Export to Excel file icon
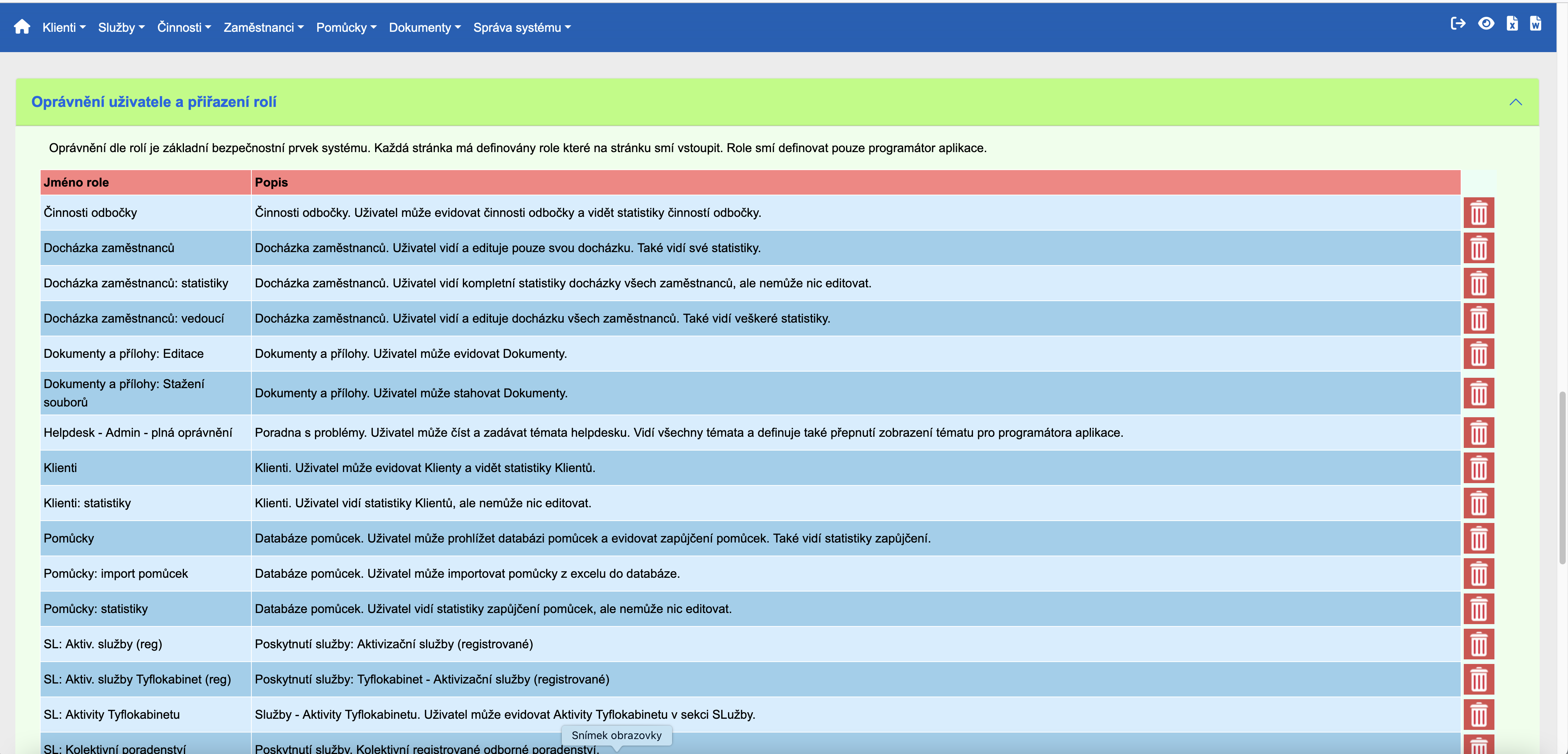This screenshot has width=1568, height=754. pyautogui.click(x=1512, y=24)
